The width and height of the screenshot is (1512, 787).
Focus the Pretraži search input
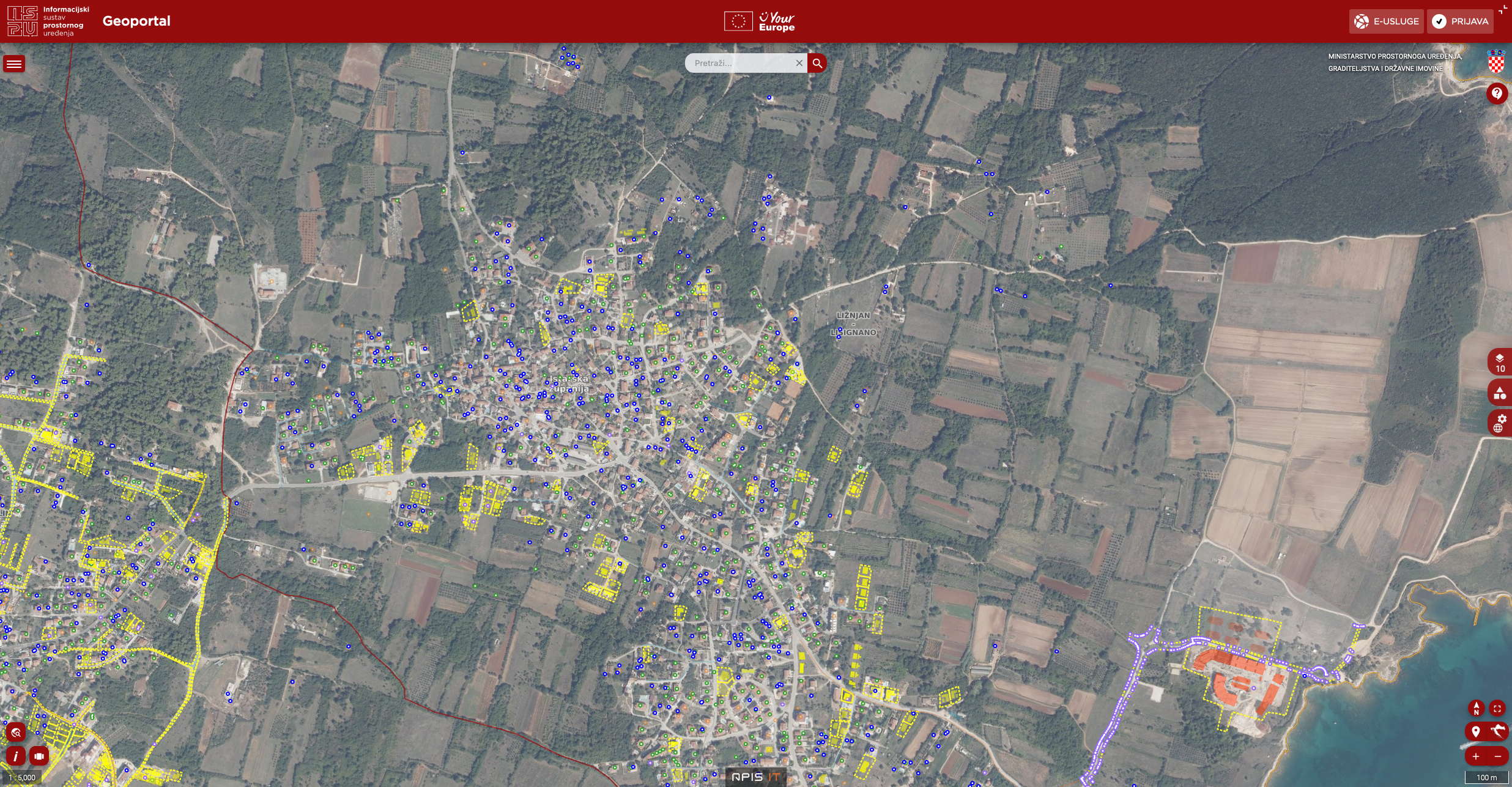740,63
